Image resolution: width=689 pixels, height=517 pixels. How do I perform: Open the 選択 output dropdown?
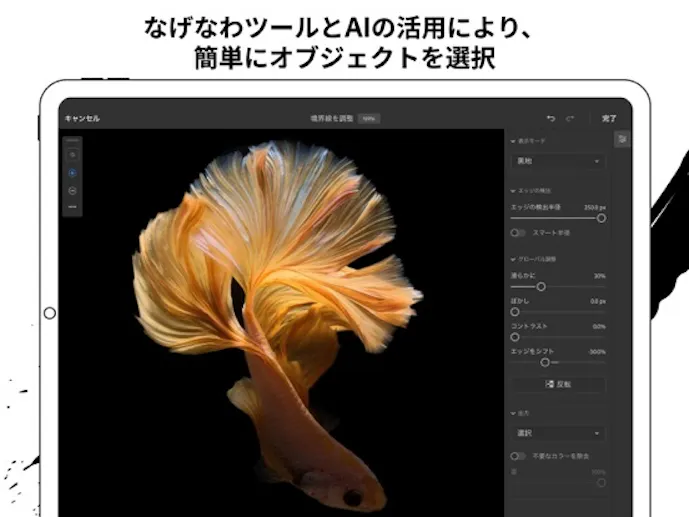[558, 433]
